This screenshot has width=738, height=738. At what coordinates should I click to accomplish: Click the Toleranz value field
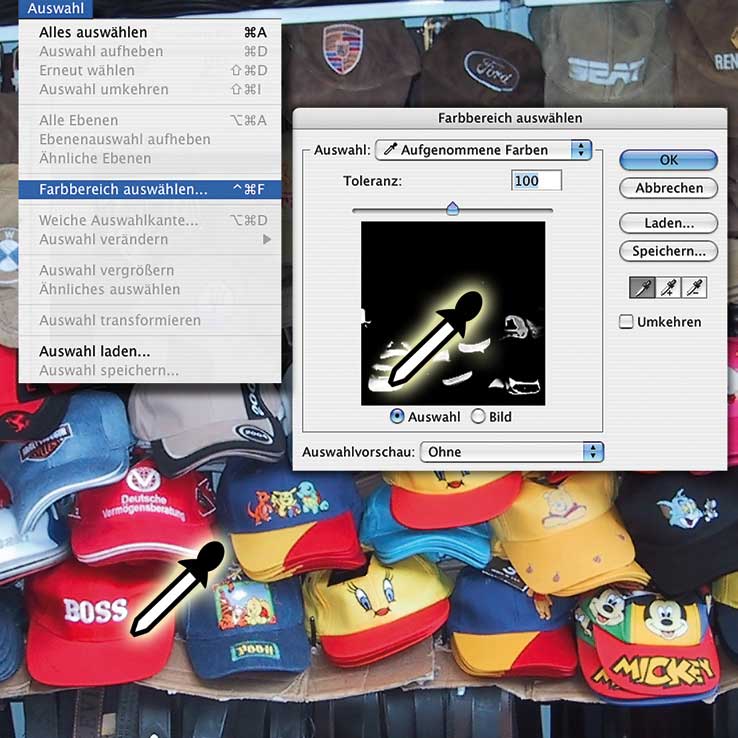tap(536, 181)
